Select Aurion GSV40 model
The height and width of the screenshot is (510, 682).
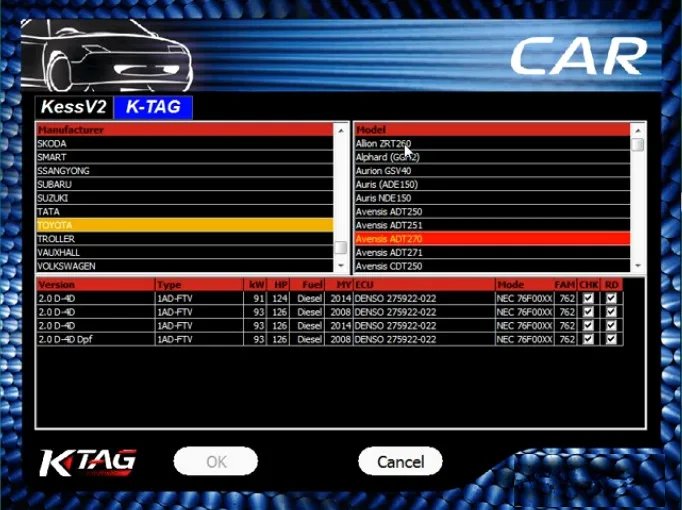click(492, 171)
